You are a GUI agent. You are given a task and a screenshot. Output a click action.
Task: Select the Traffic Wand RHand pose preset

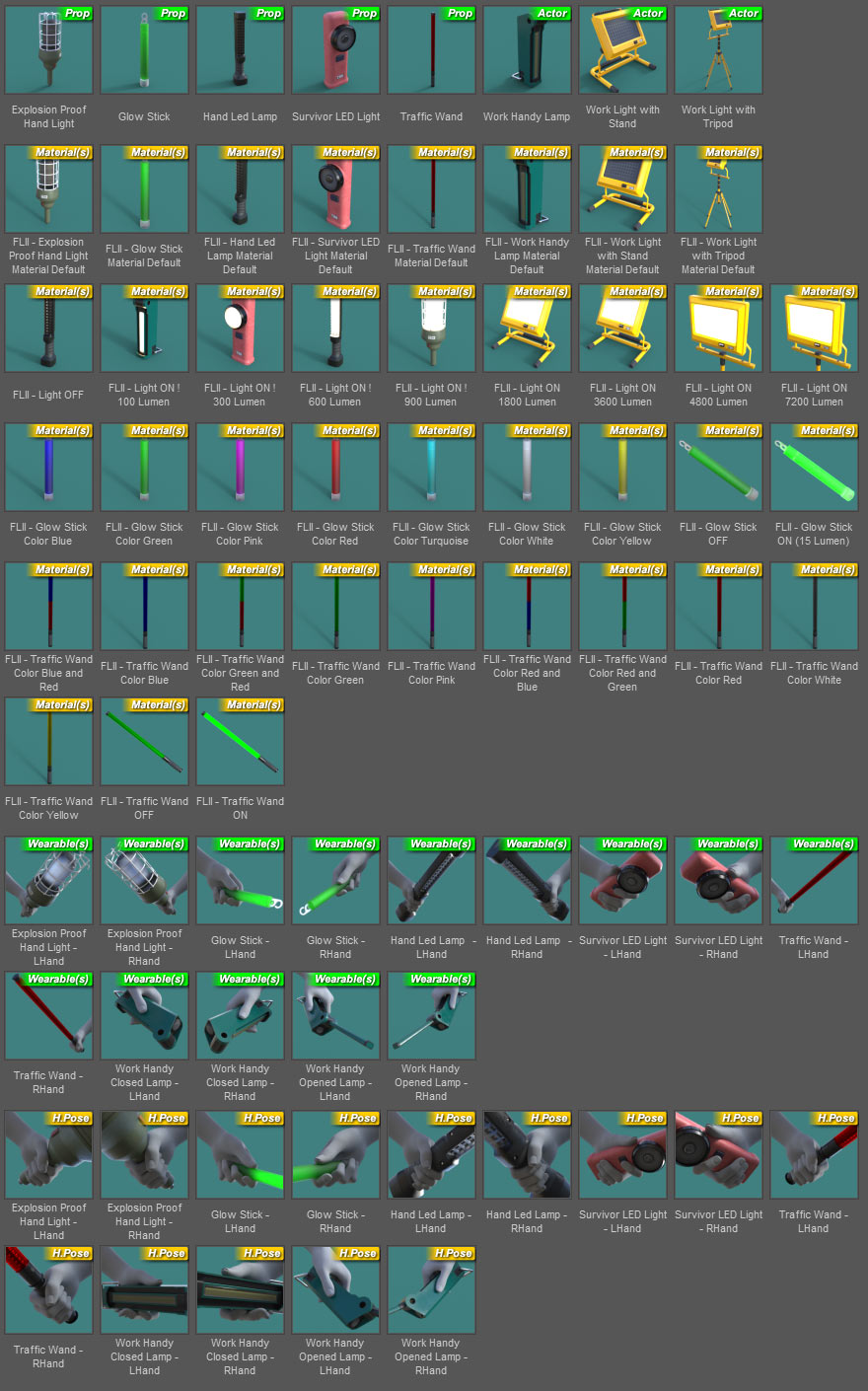point(48,1289)
